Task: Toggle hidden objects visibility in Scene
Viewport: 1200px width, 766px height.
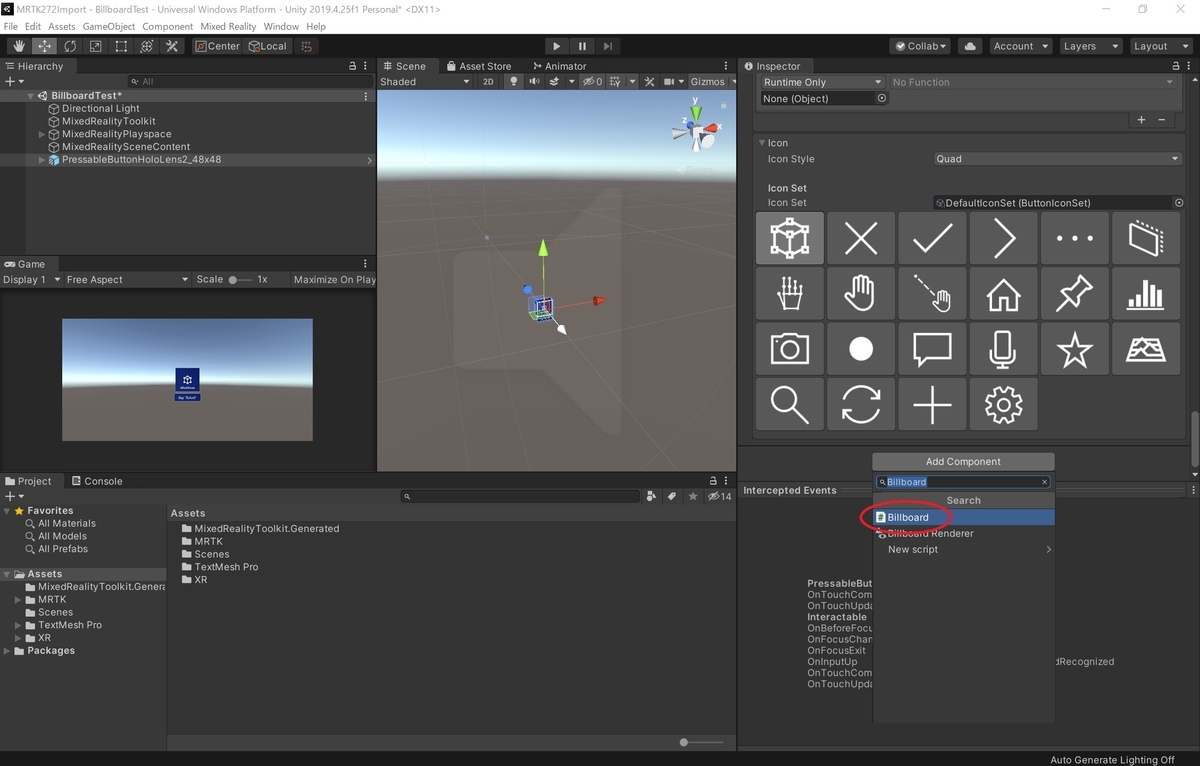Action: point(592,82)
